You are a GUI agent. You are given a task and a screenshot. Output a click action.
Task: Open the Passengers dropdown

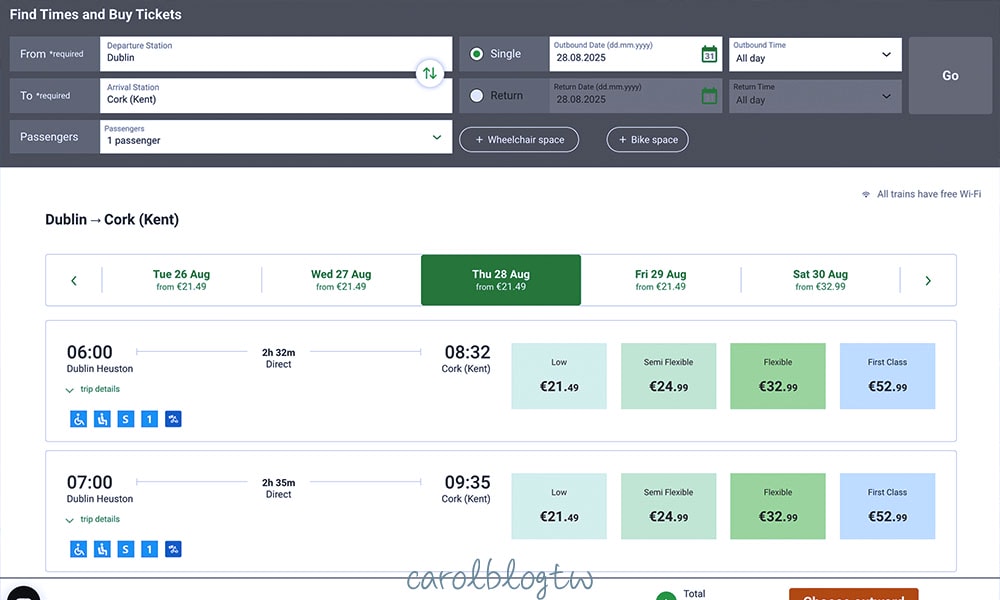pos(273,137)
